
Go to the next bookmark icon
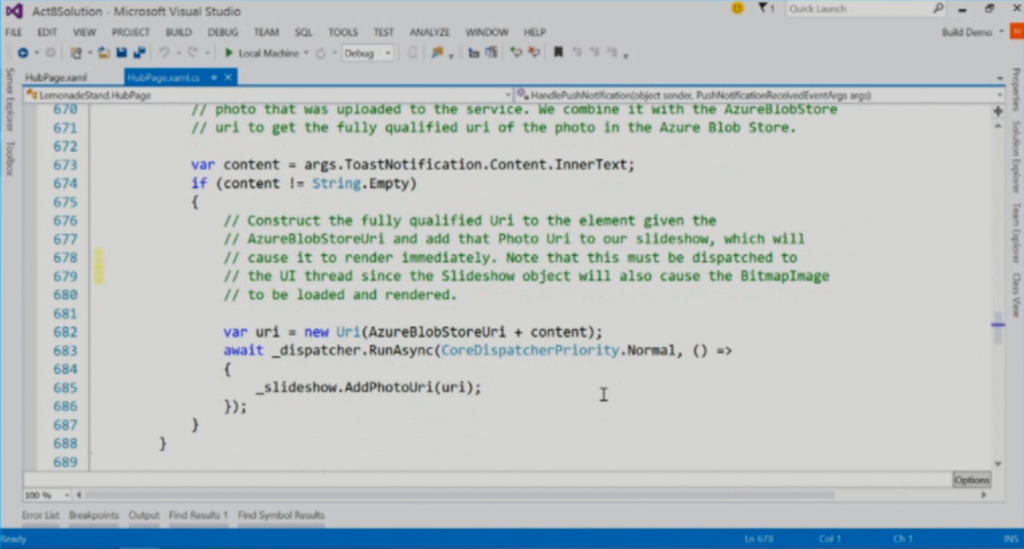pyautogui.click(x=594, y=53)
